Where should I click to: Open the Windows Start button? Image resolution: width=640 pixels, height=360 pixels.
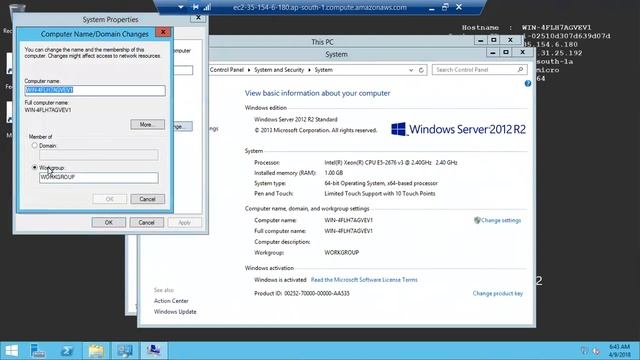click(11, 351)
